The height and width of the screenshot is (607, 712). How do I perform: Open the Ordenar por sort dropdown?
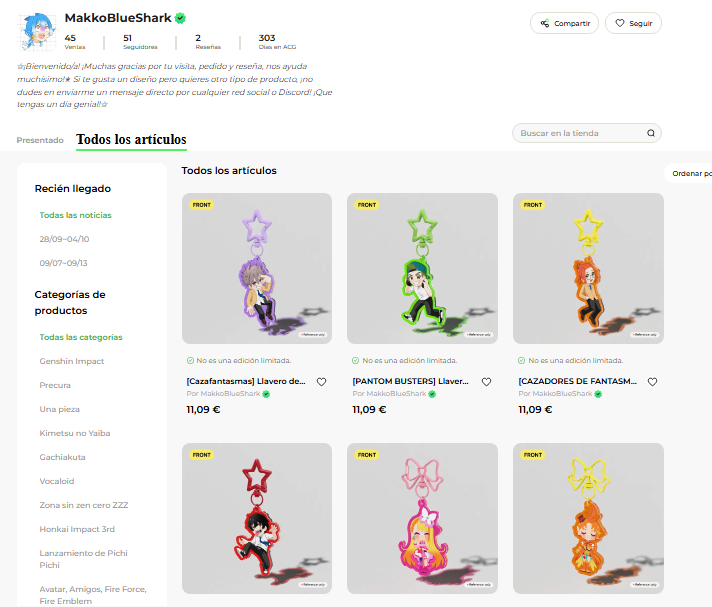688,173
